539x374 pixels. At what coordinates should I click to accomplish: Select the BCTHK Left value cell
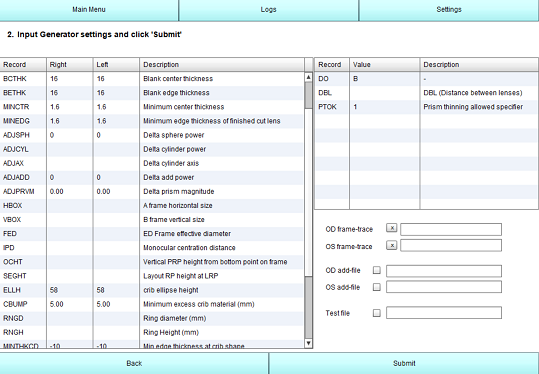click(117, 79)
